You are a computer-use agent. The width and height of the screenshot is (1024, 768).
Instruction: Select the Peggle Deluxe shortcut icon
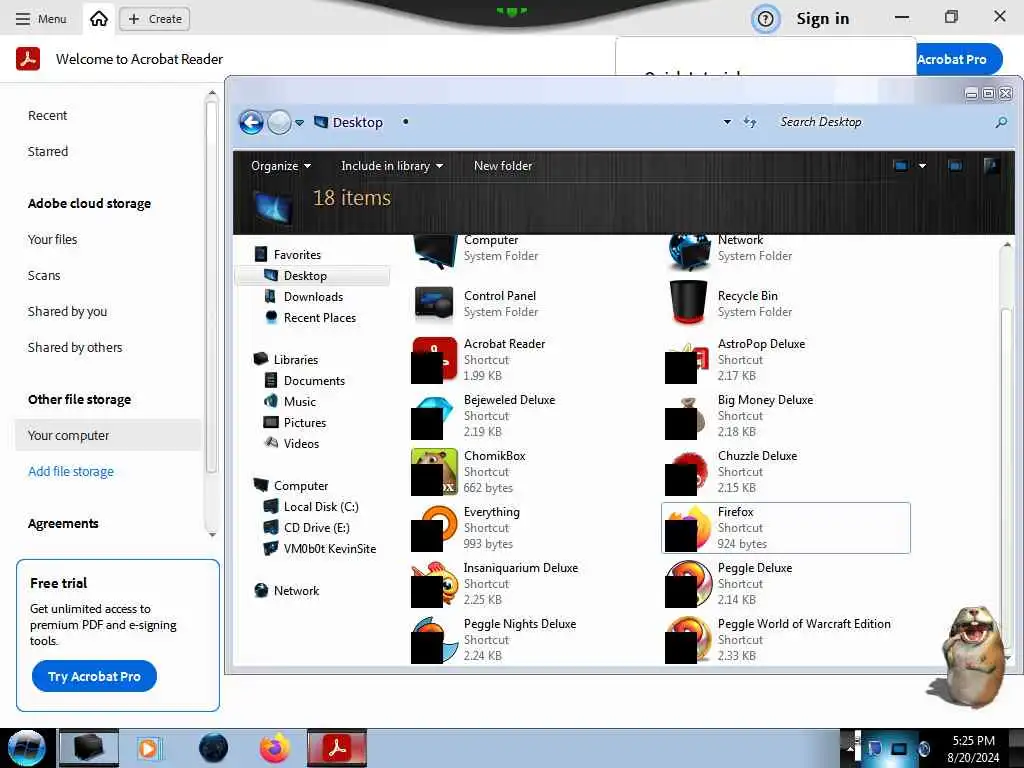[688, 584]
